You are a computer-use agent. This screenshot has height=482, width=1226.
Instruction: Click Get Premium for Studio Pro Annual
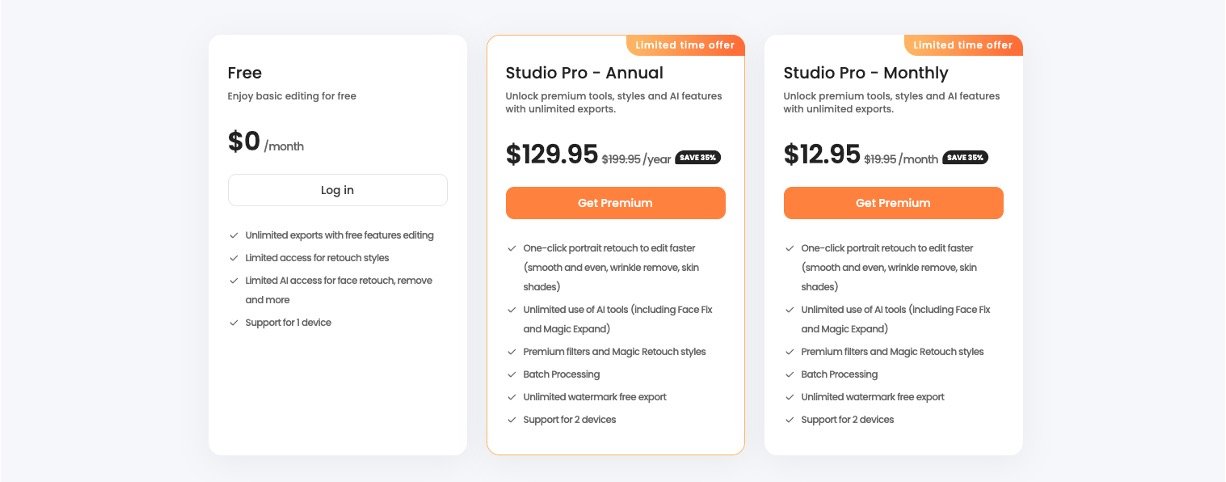click(x=615, y=203)
